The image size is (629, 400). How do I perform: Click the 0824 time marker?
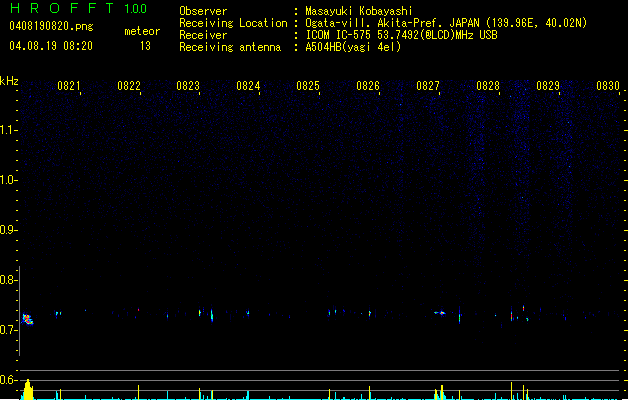(x=248, y=86)
